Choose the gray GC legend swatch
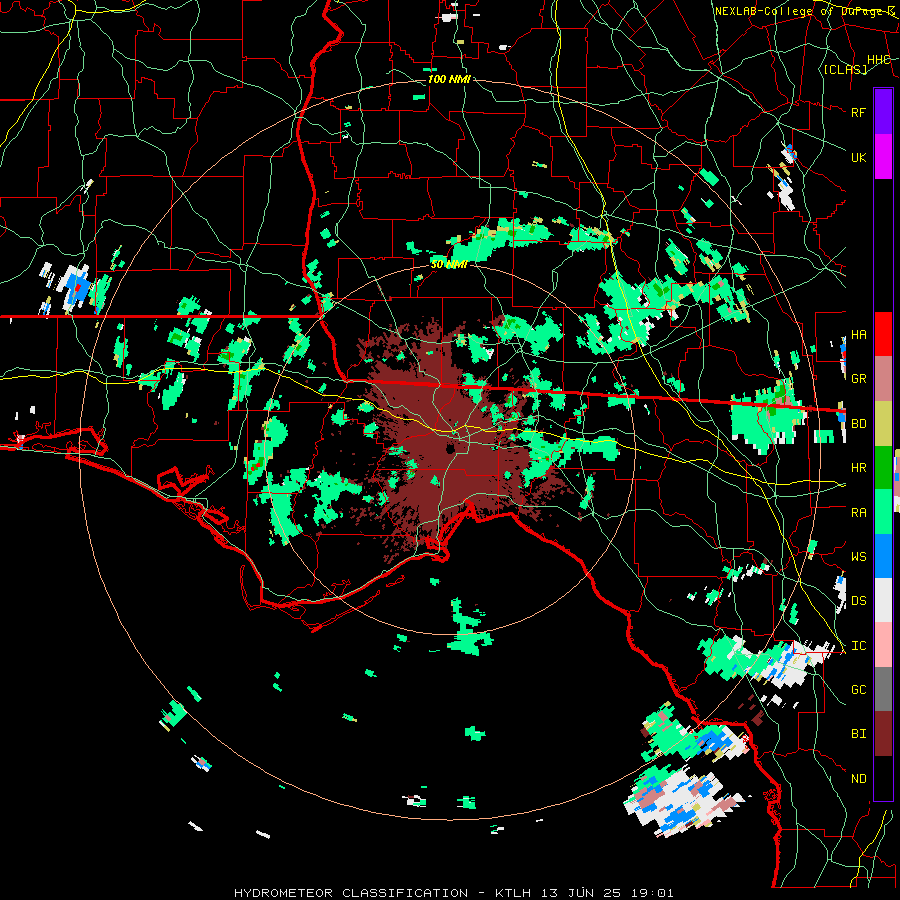Screen dimensions: 900x900 coord(883,689)
